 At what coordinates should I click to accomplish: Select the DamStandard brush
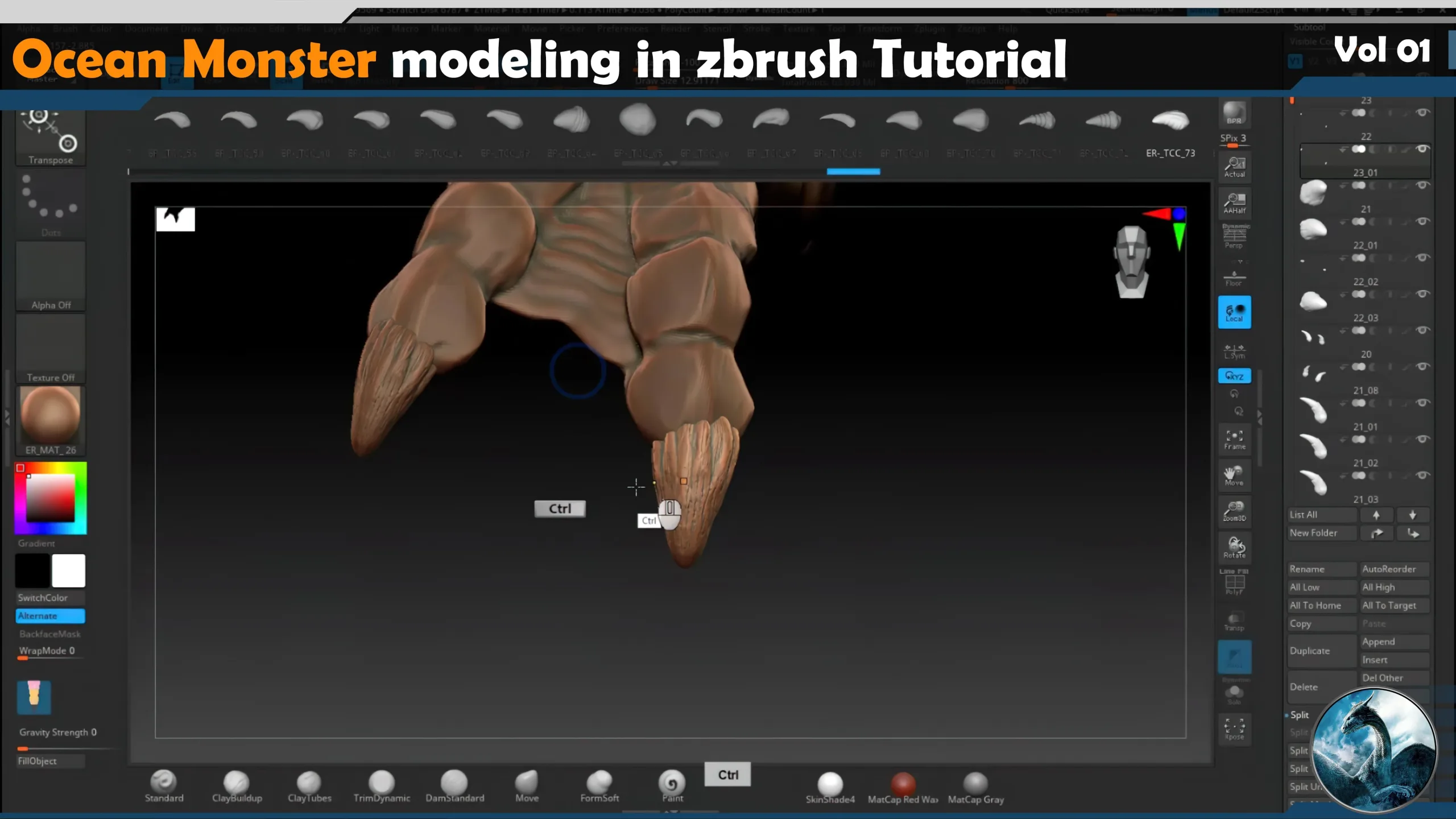454,783
